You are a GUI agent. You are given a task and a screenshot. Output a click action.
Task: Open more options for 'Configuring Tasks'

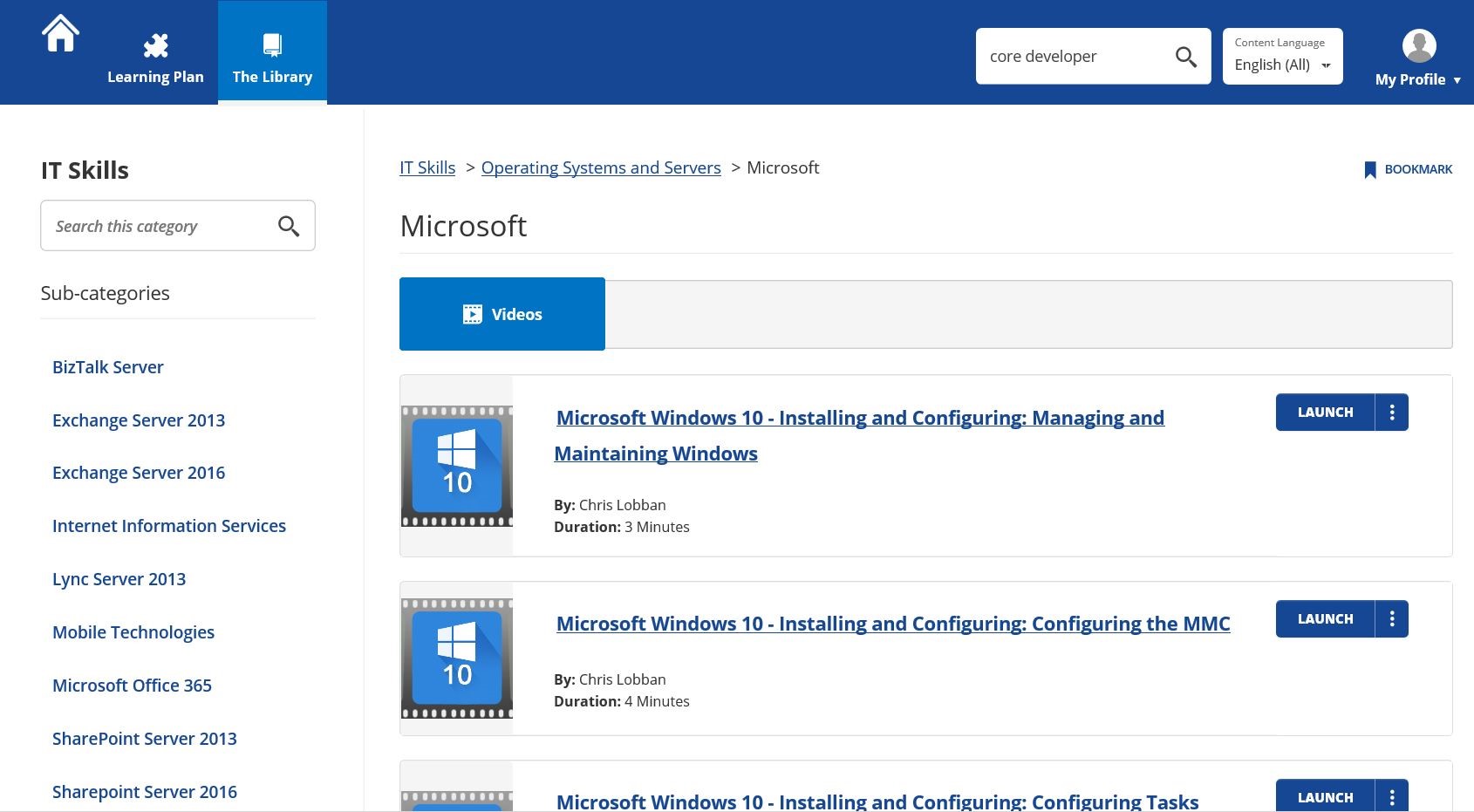tap(1392, 795)
